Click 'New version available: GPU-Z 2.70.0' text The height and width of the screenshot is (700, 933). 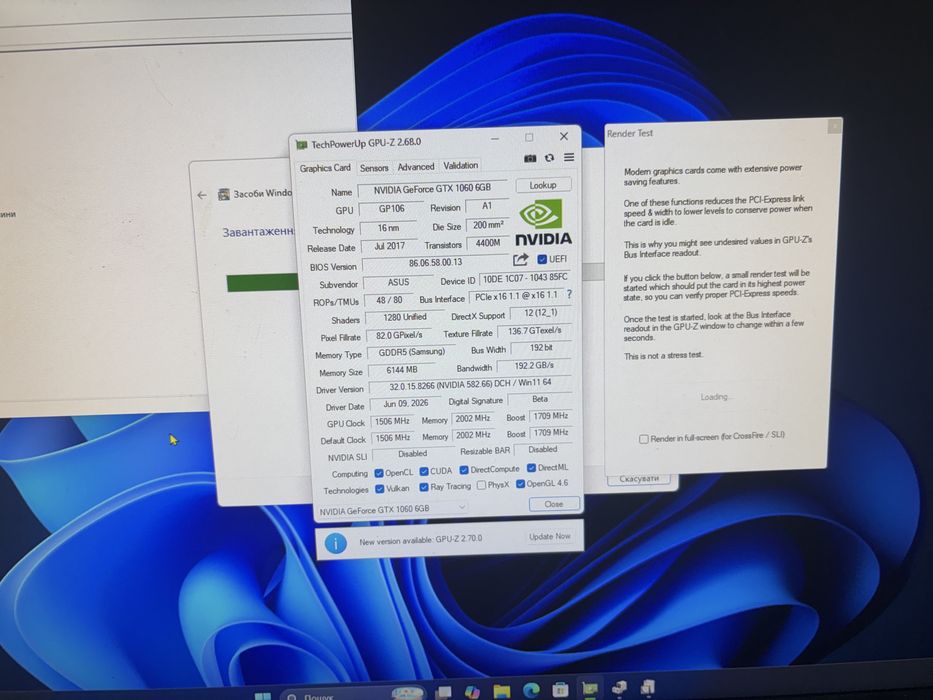point(421,540)
